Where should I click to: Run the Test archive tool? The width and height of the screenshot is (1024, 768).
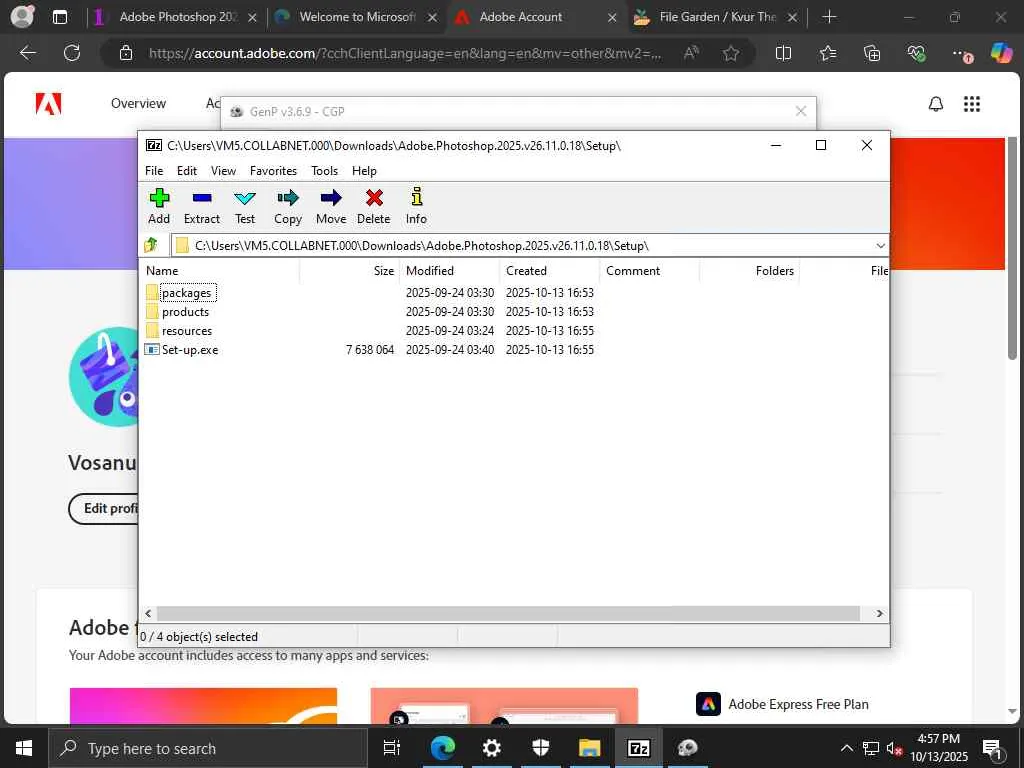(x=245, y=206)
